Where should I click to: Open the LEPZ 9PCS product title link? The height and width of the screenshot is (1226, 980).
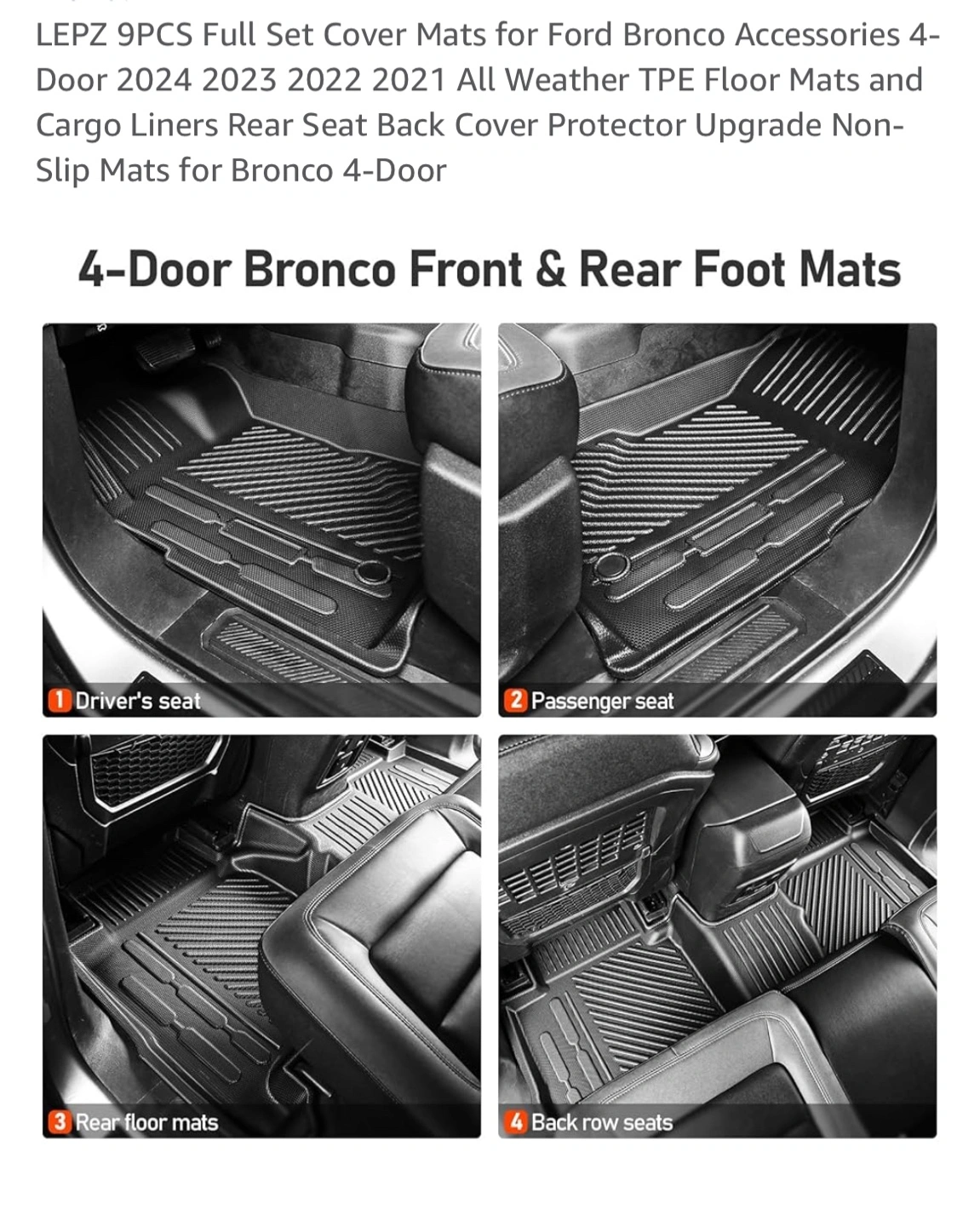pyautogui.click(x=488, y=102)
